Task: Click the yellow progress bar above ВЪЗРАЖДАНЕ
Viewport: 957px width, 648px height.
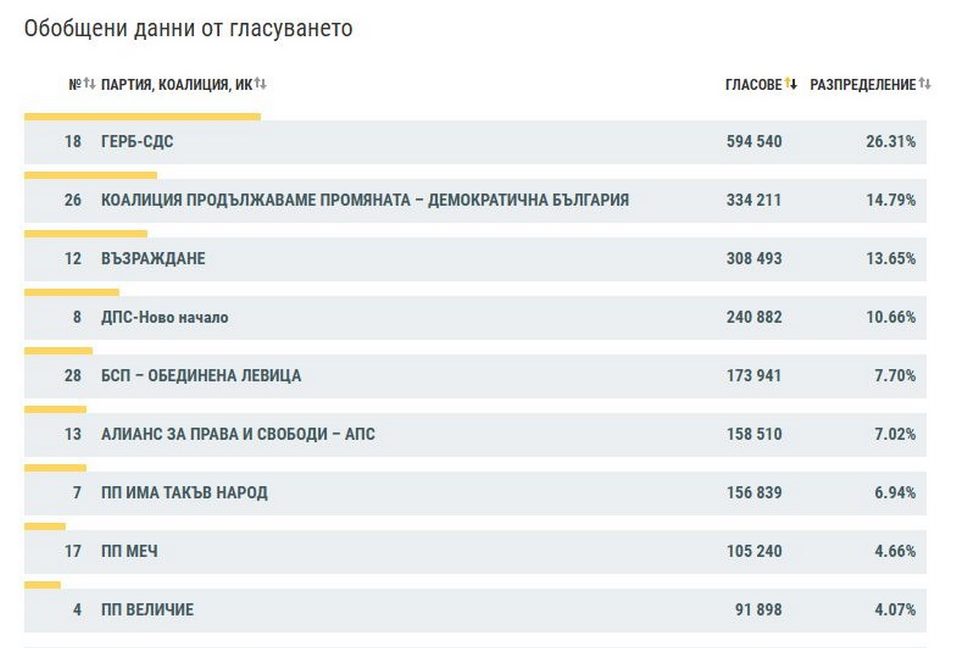Action: [x=85, y=234]
